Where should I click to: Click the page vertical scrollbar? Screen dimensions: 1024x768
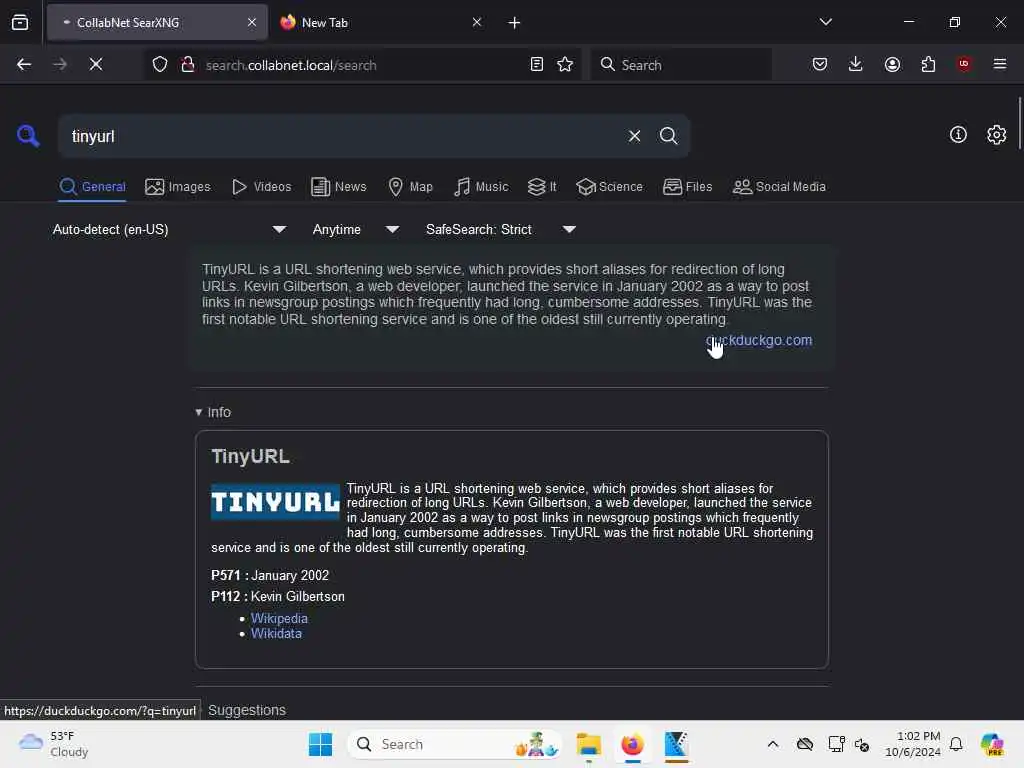[1019, 124]
